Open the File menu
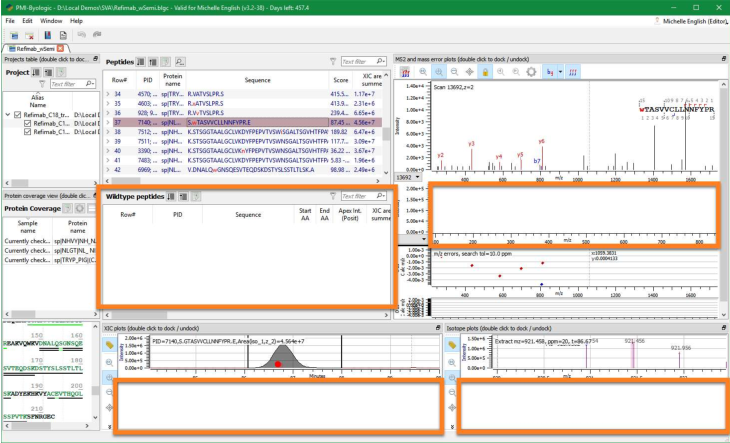 [x=10, y=21]
